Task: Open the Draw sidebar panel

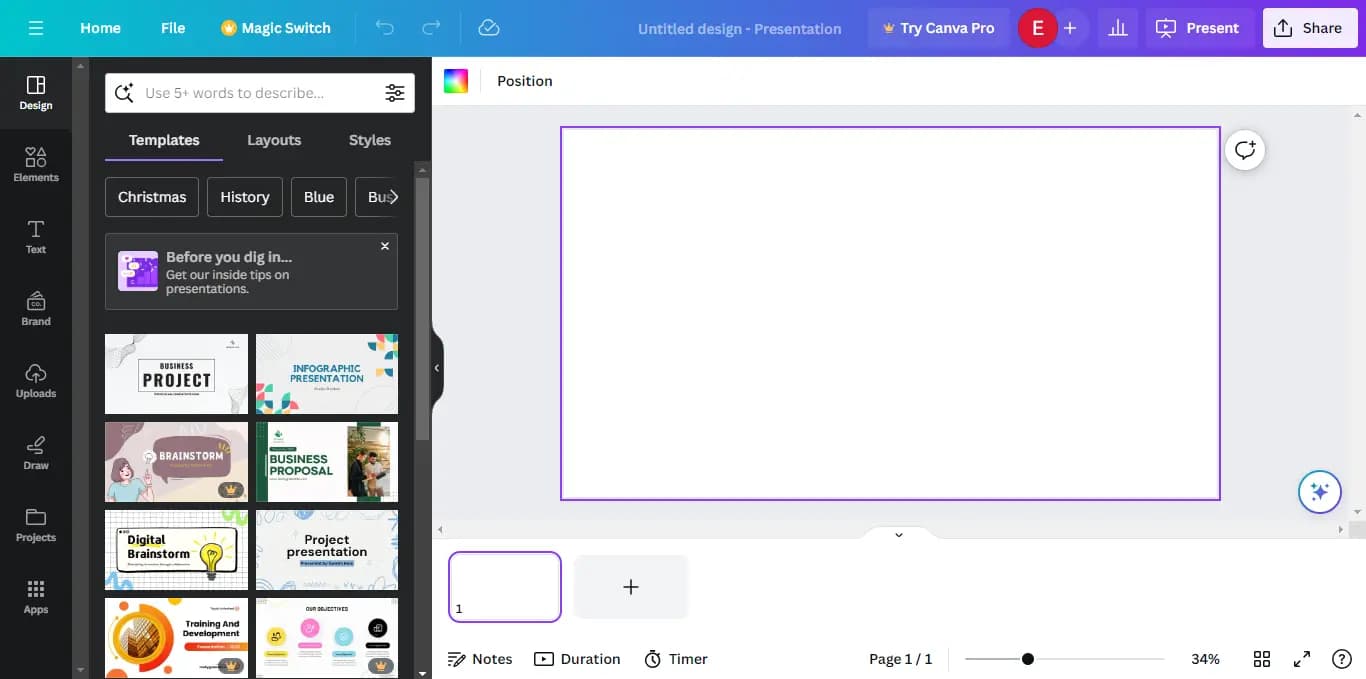Action: click(36, 453)
